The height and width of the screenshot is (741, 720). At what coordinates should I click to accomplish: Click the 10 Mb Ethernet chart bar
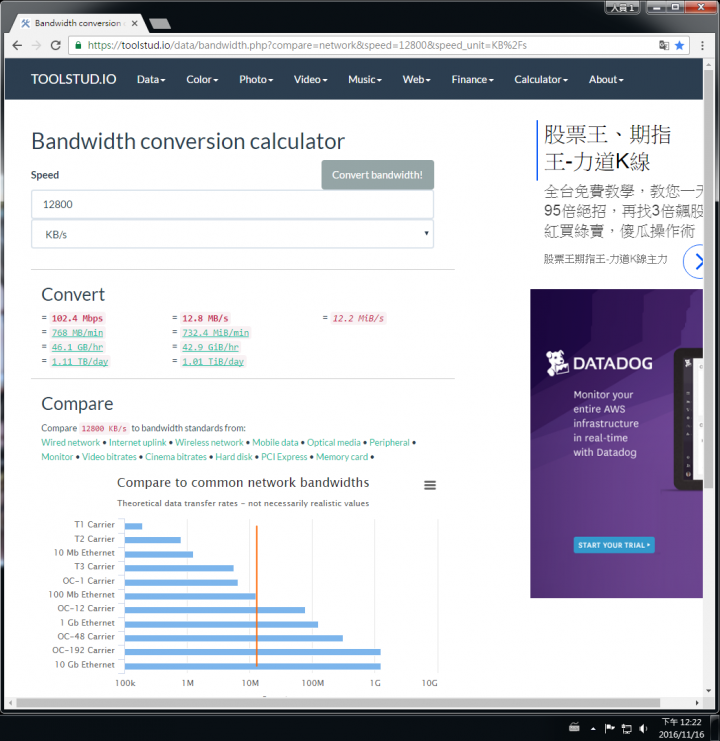click(x=159, y=554)
